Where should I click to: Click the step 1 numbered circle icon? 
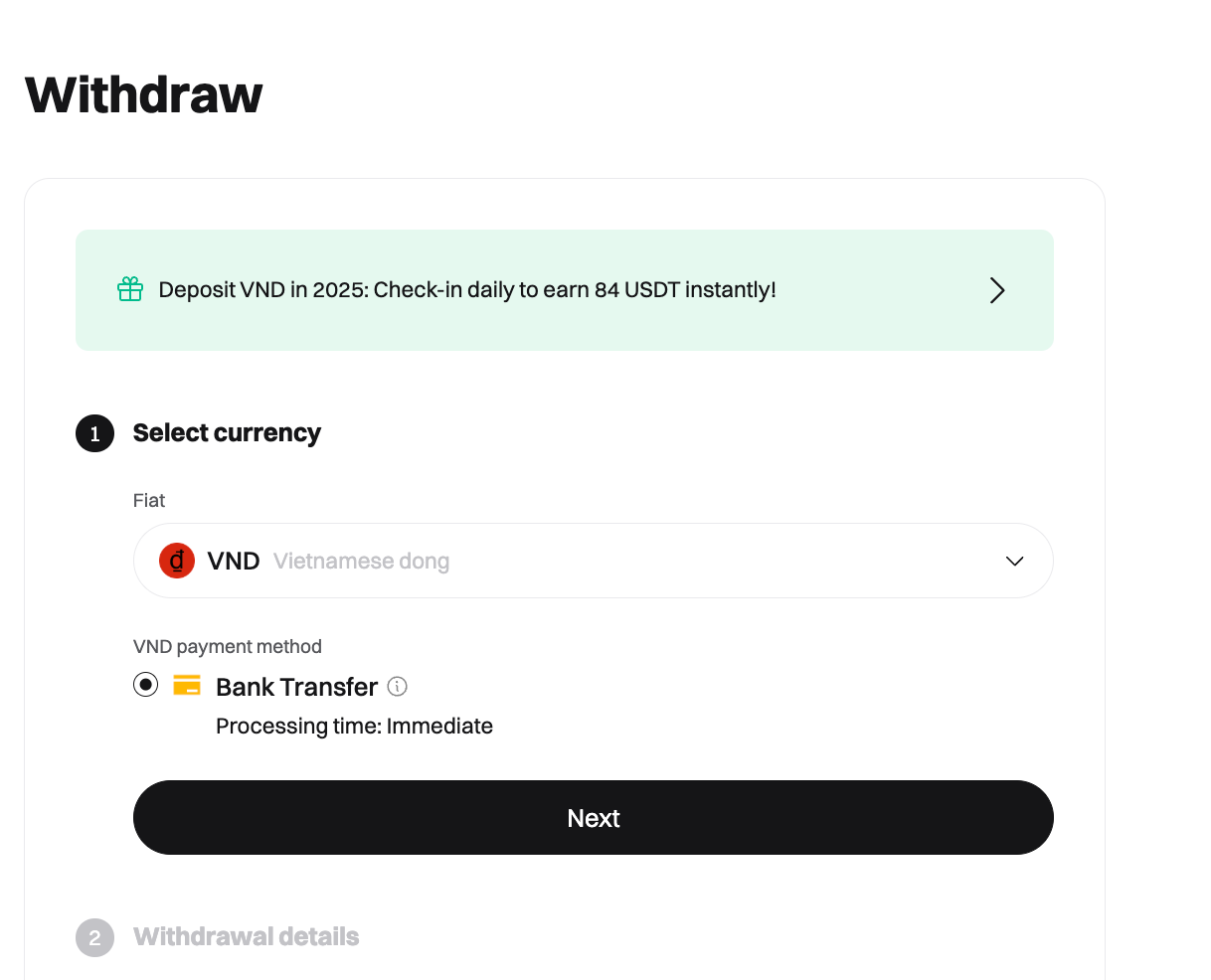pos(94,433)
